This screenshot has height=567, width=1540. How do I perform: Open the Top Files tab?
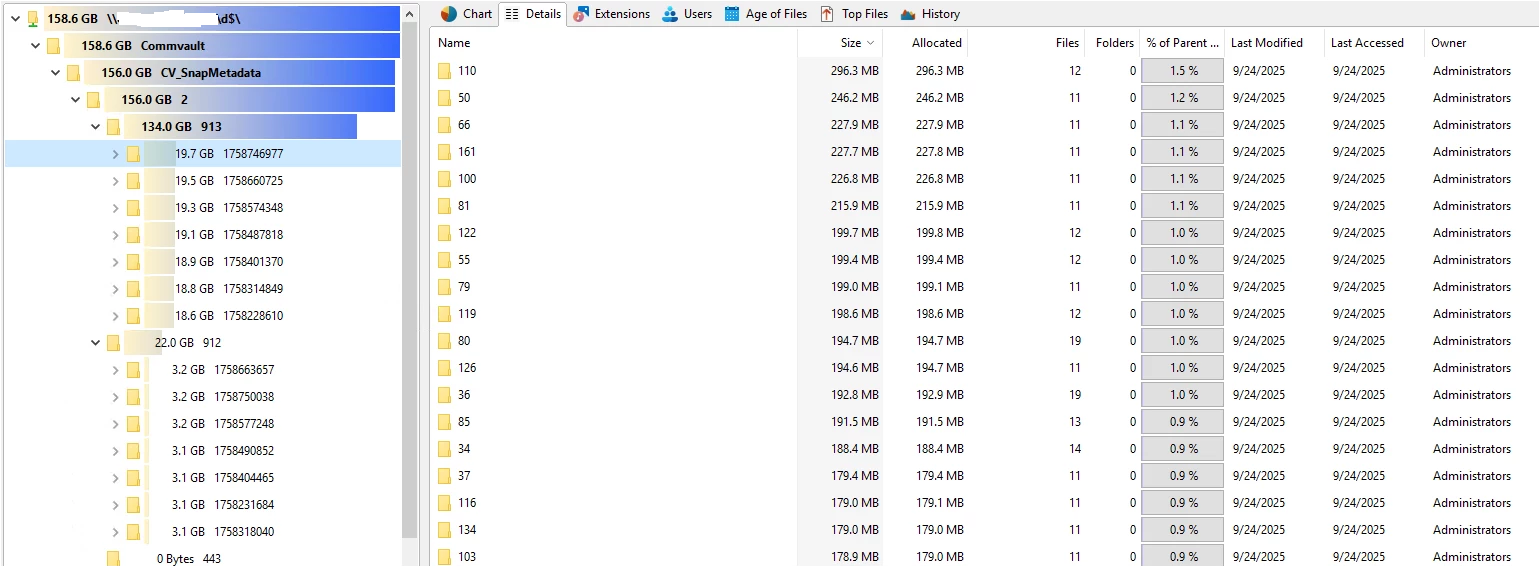pos(854,14)
